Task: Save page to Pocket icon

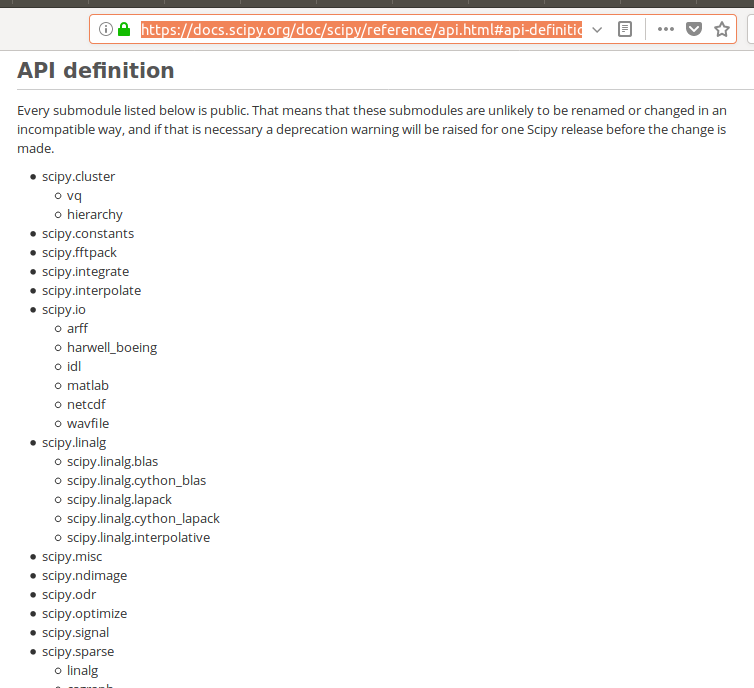Action: point(693,29)
